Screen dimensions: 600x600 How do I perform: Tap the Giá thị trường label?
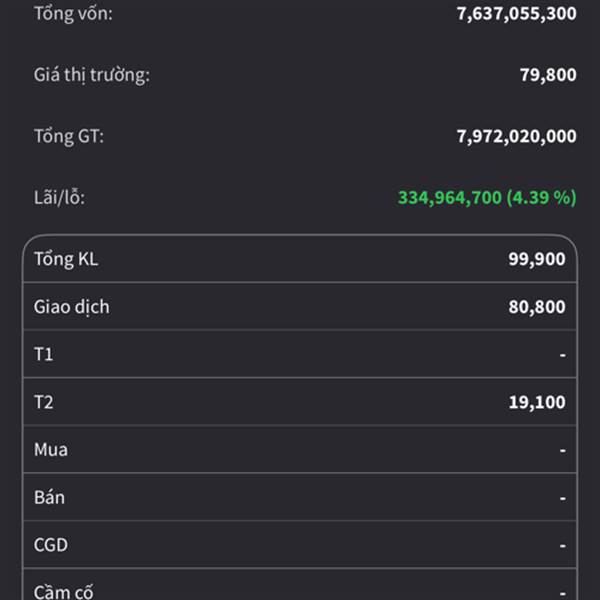[91, 75]
